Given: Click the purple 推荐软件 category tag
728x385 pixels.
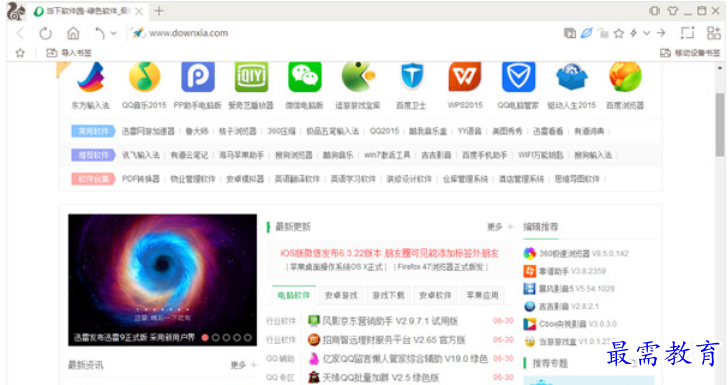Looking at the screenshot, I should coord(93,155).
